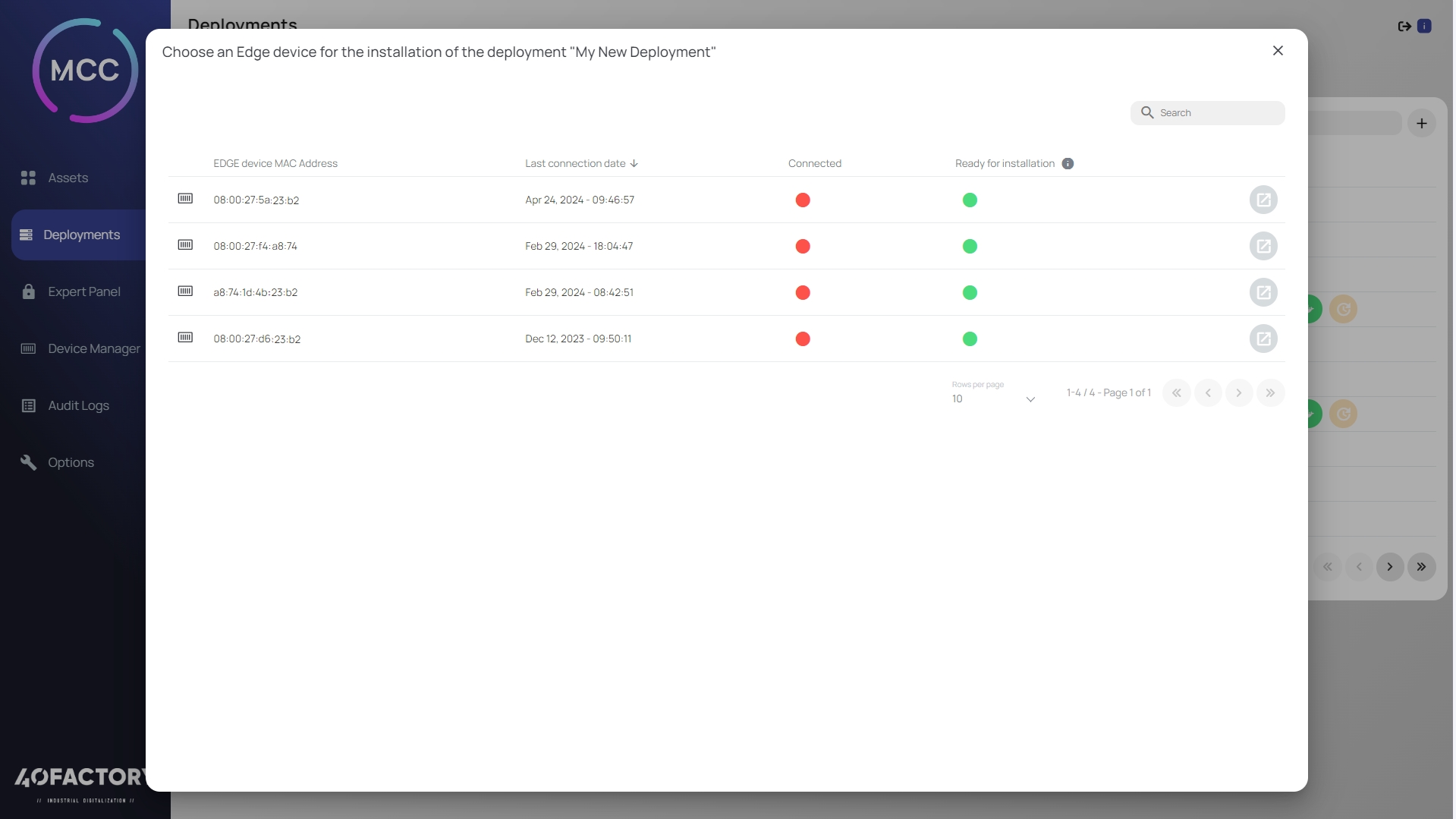Open install action for device a8:74:1d:4b:23:b2
Image resolution: width=1456 pixels, height=819 pixels.
click(1263, 293)
